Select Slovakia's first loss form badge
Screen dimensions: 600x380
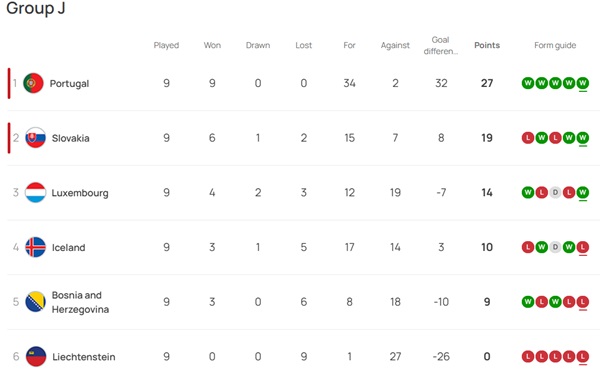coord(528,138)
